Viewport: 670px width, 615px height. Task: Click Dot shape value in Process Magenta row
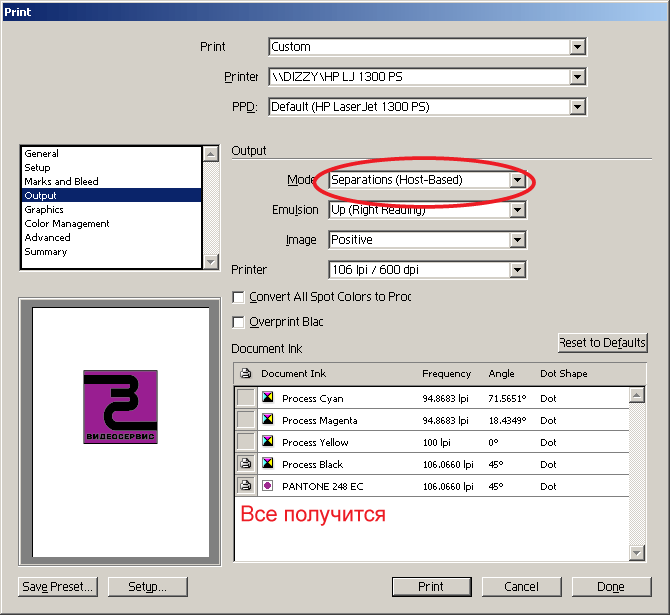click(548, 421)
